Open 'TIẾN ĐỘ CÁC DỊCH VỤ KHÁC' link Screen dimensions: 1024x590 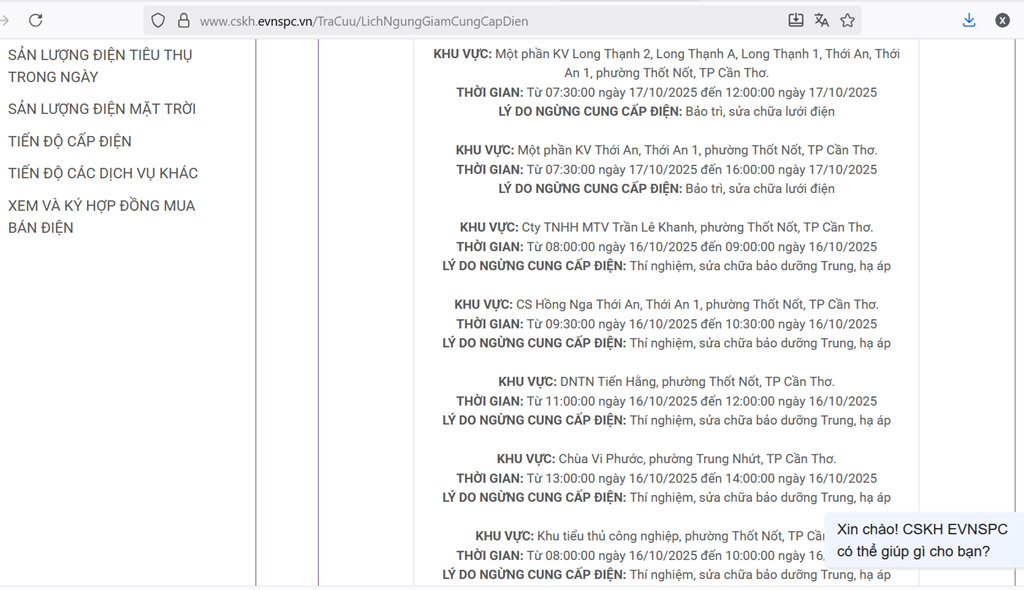(103, 173)
